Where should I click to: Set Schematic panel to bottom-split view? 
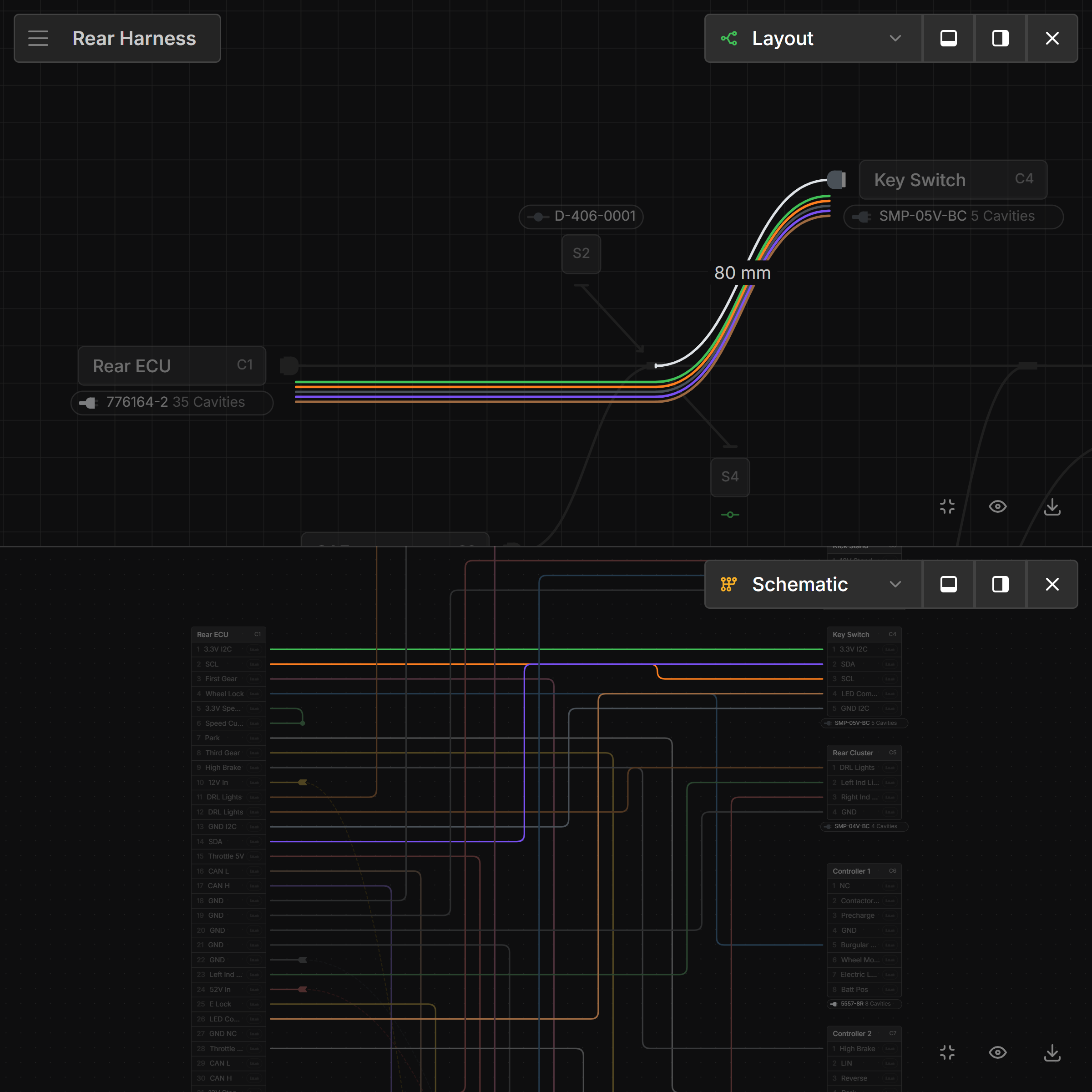[948, 584]
